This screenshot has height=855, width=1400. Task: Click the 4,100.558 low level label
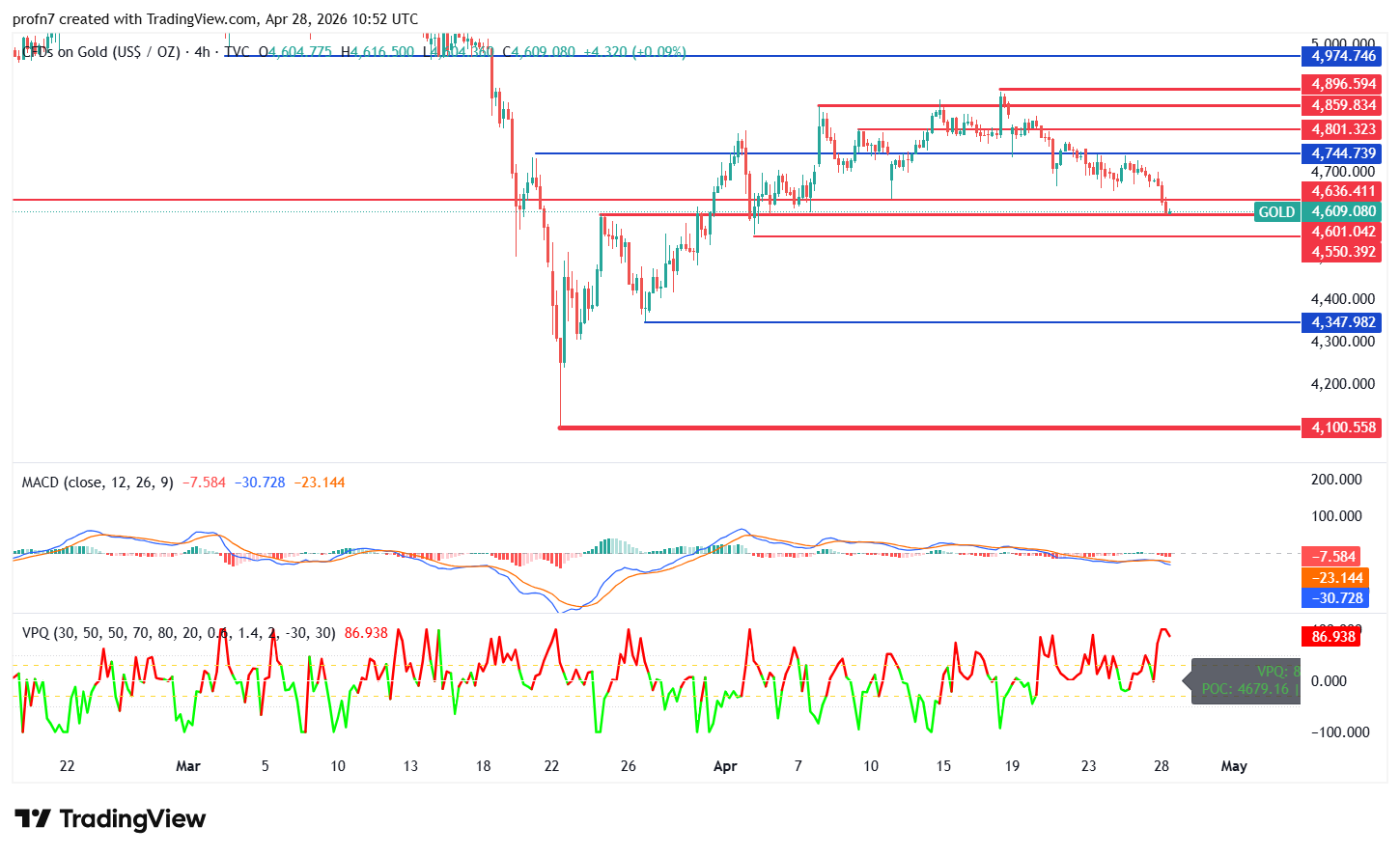coord(1343,427)
